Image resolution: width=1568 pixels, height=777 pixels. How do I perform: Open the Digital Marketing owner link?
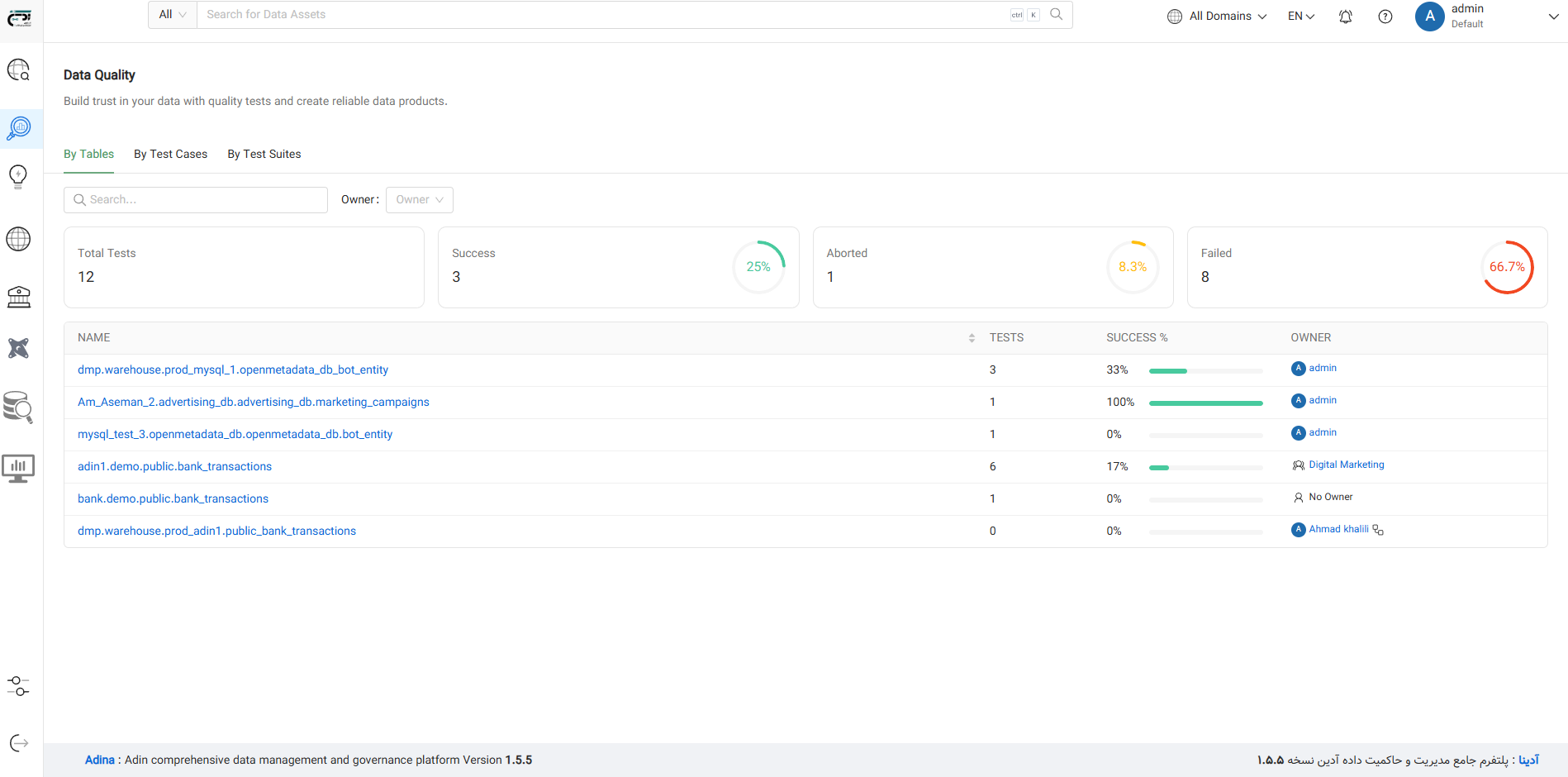[x=1346, y=465]
